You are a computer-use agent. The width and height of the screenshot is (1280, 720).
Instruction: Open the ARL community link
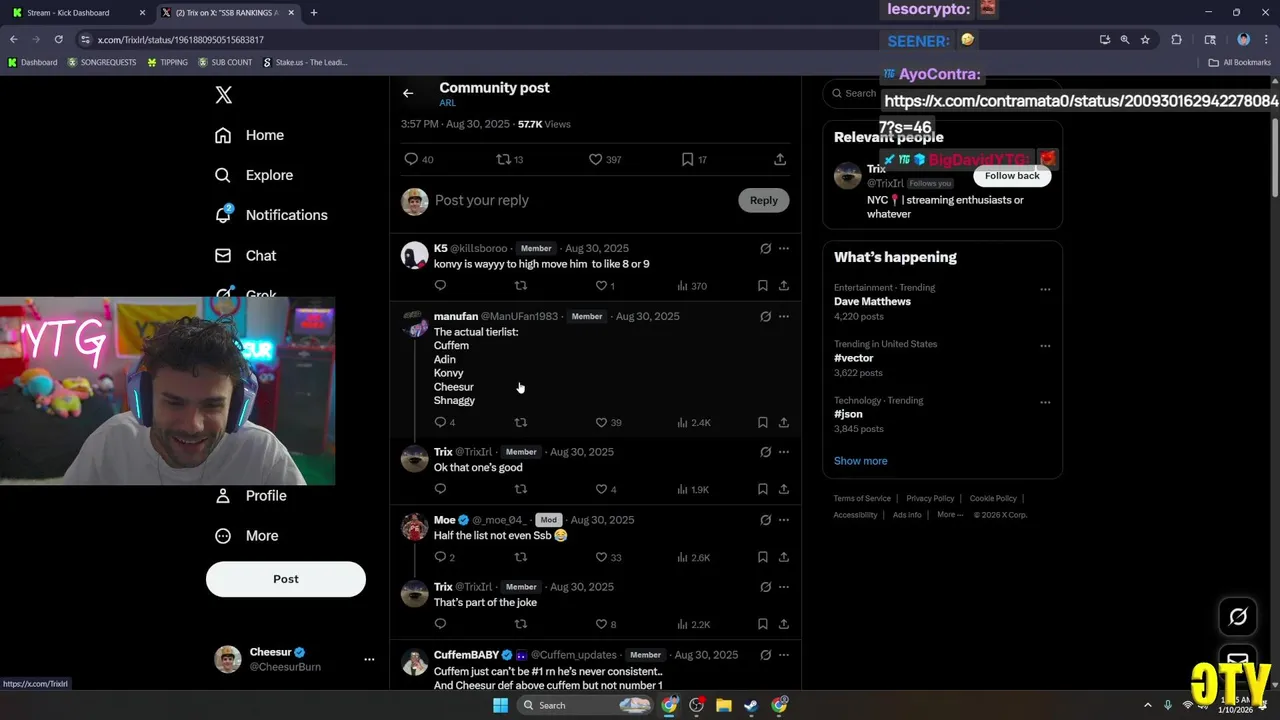pyautogui.click(x=447, y=103)
